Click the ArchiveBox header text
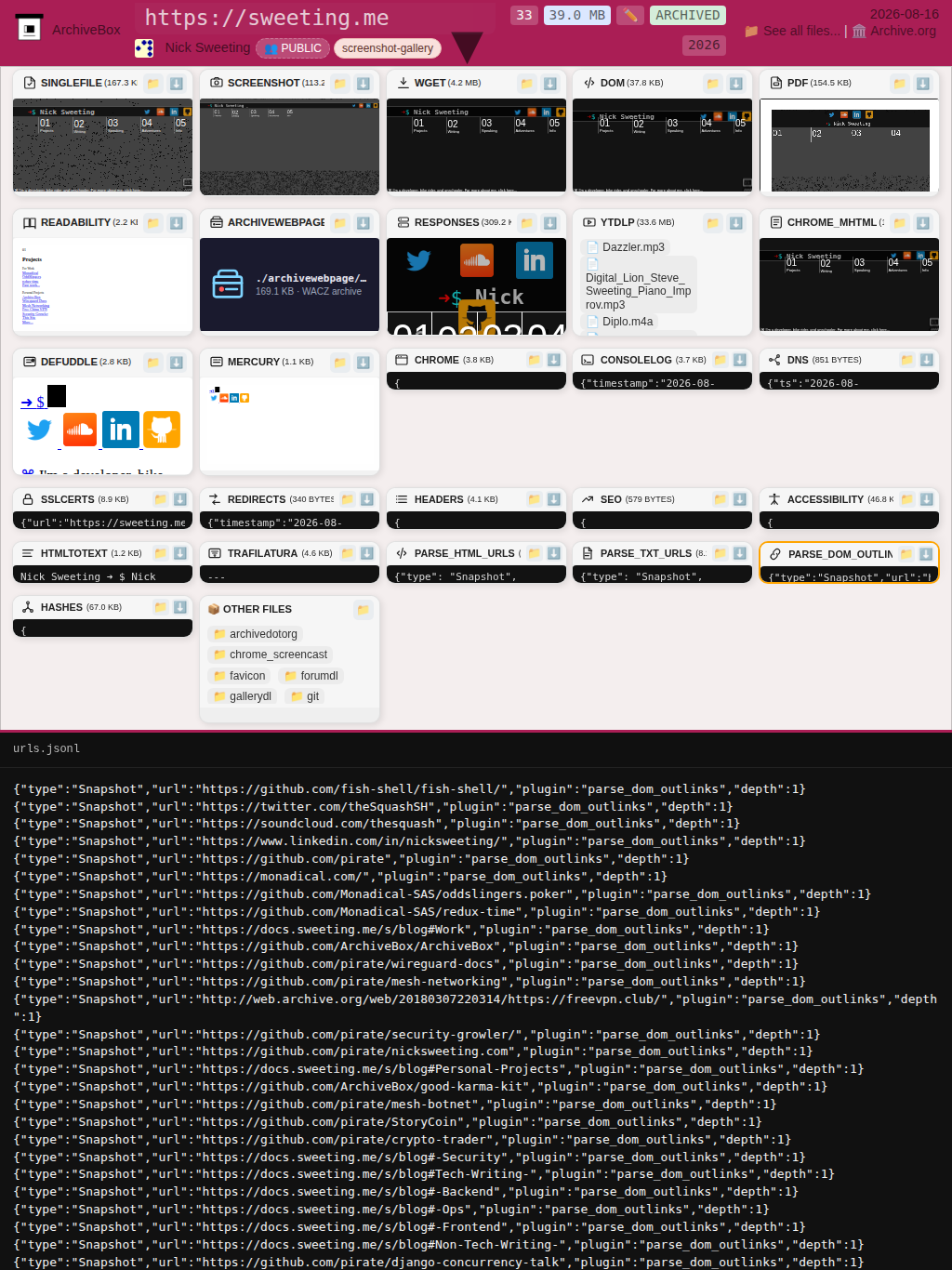The image size is (952, 1270). [86, 30]
